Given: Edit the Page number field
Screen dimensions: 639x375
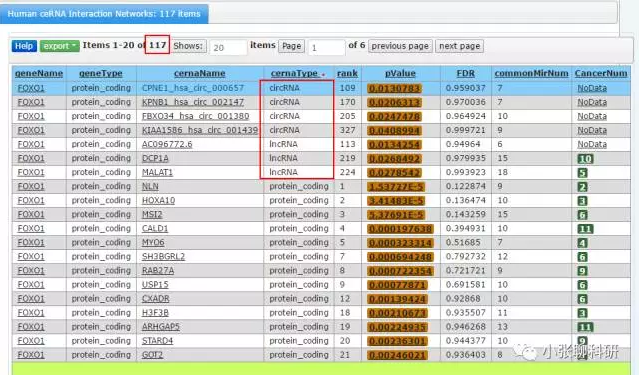Looking at the screenshot, I should [326, 48].
